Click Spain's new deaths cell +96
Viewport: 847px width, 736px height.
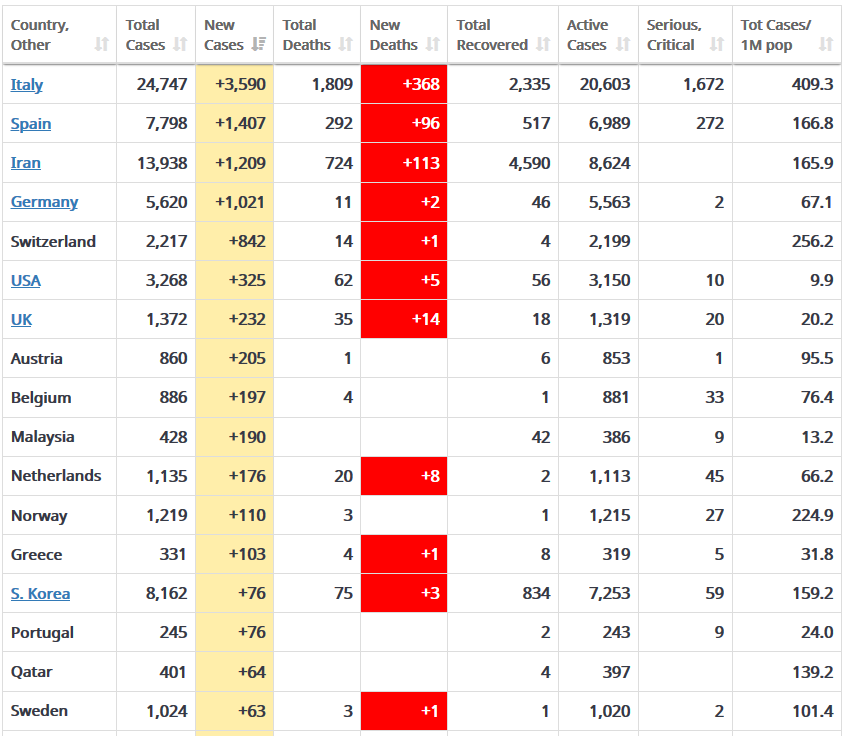click(x=404, y=123)
